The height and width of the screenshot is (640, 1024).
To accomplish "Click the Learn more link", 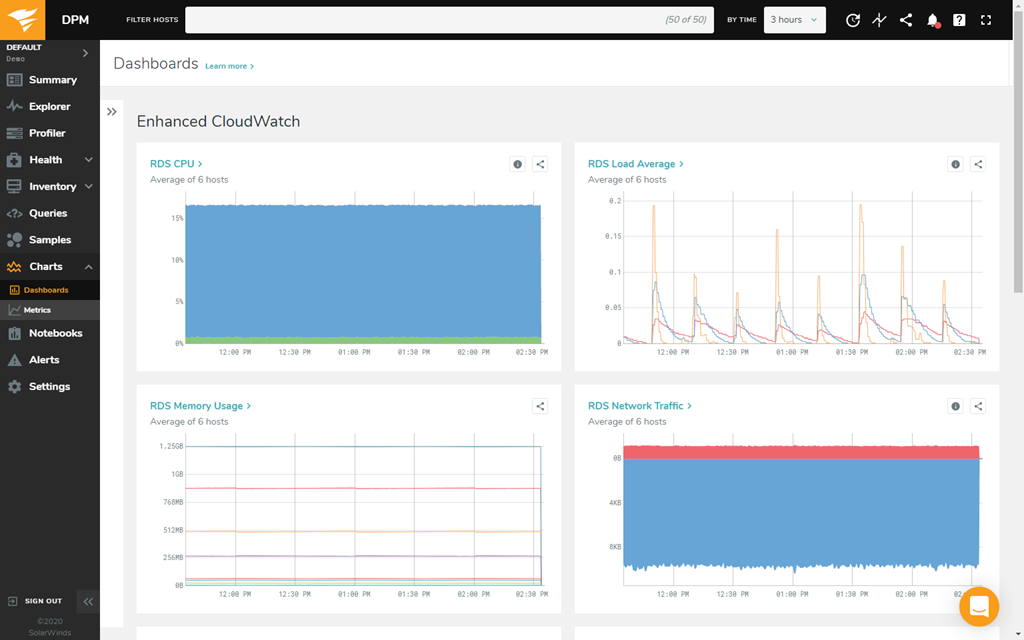I will click(229, 66).
